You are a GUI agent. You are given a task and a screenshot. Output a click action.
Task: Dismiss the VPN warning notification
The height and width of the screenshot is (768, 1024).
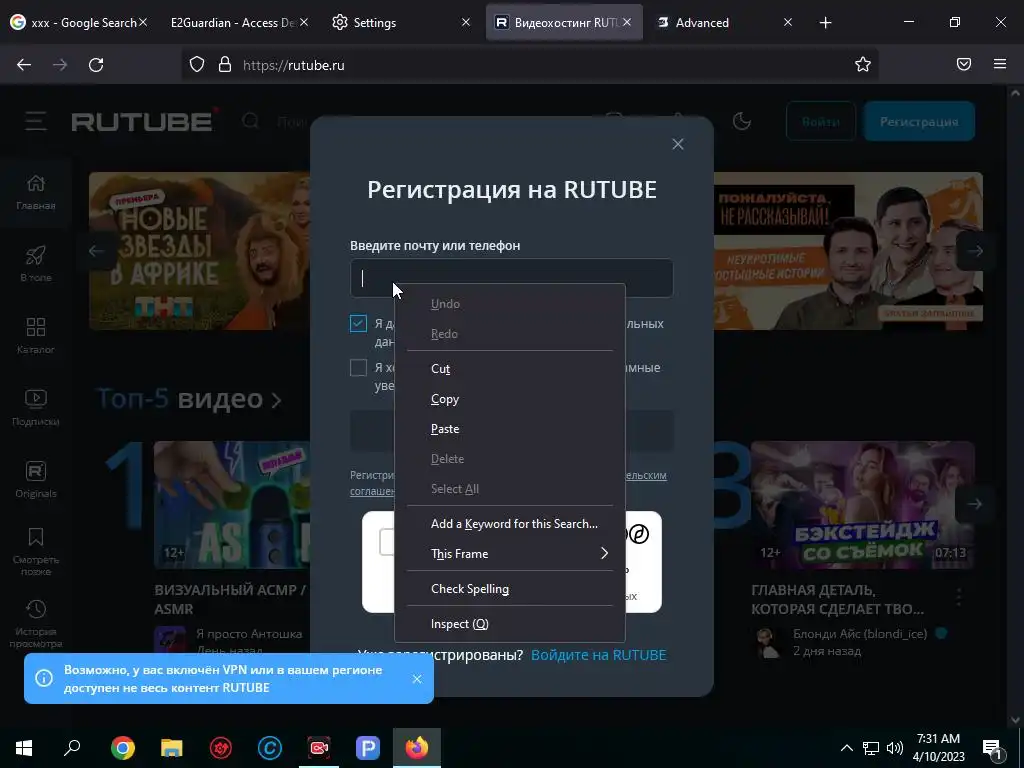417,679
